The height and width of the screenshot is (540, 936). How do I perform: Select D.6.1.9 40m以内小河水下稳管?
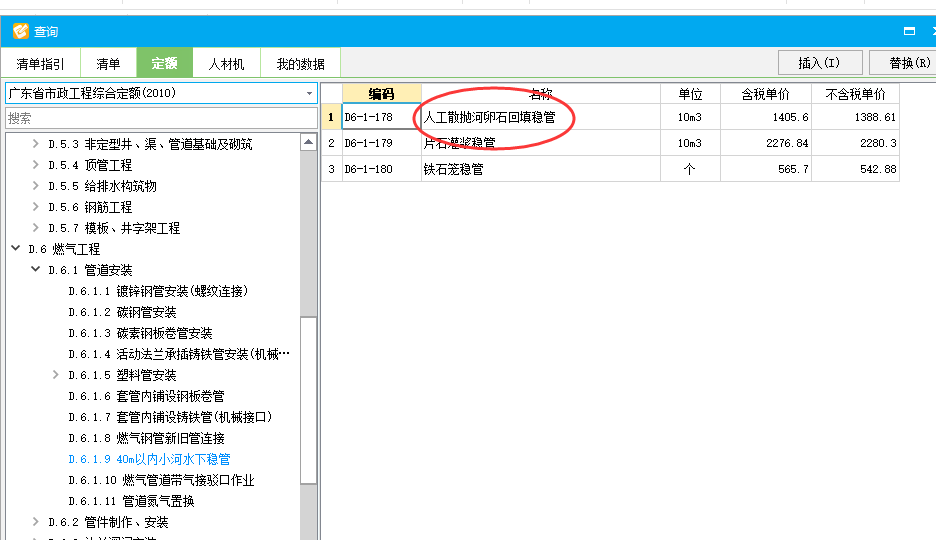tap(149, 459)
